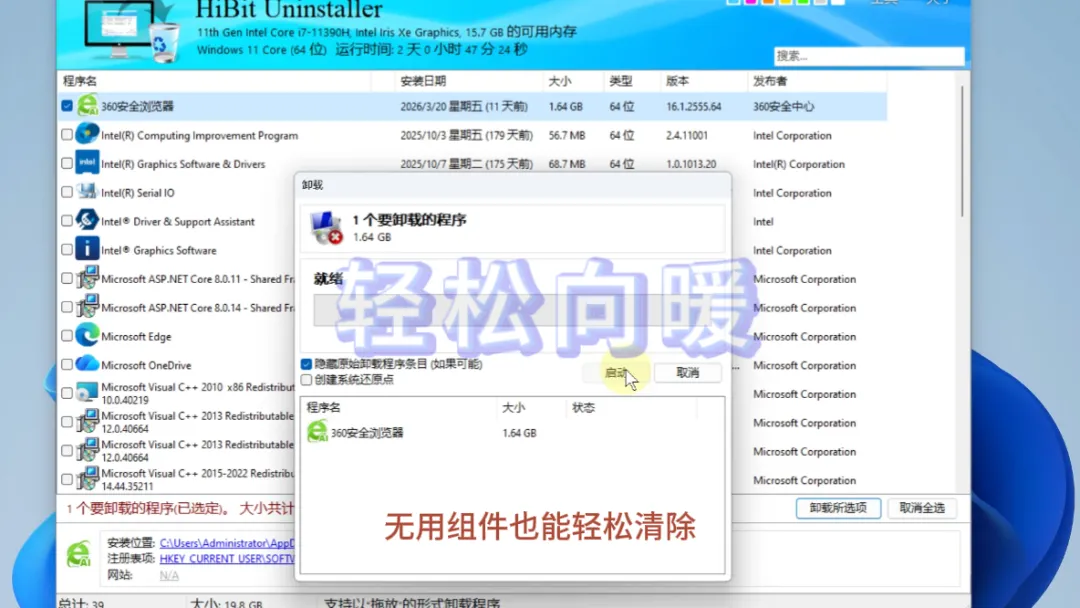Click the version cell "16.1.2555.64"
Image resolution: width=1080 pixels, height=608 pixels.
(694, 106)
